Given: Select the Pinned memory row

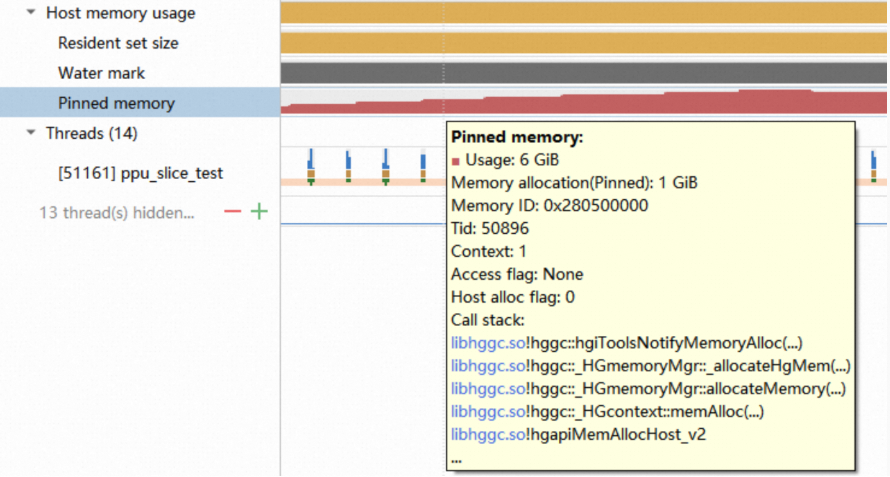Looking at the screenshot, I should [140, 102].
